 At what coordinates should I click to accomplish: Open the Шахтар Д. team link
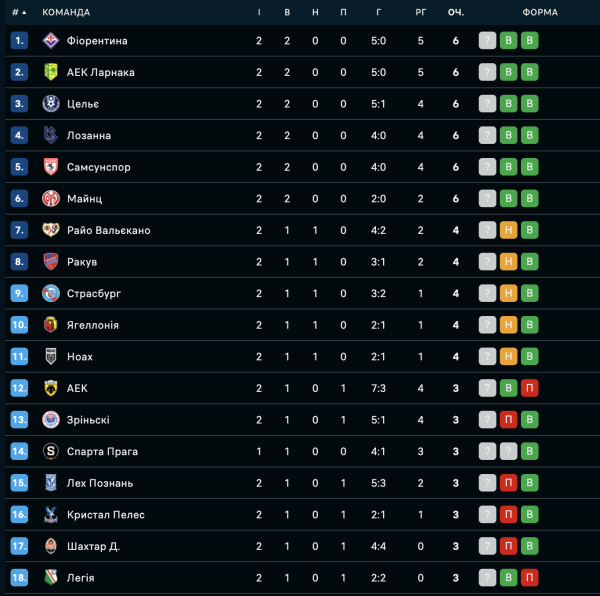93,546
